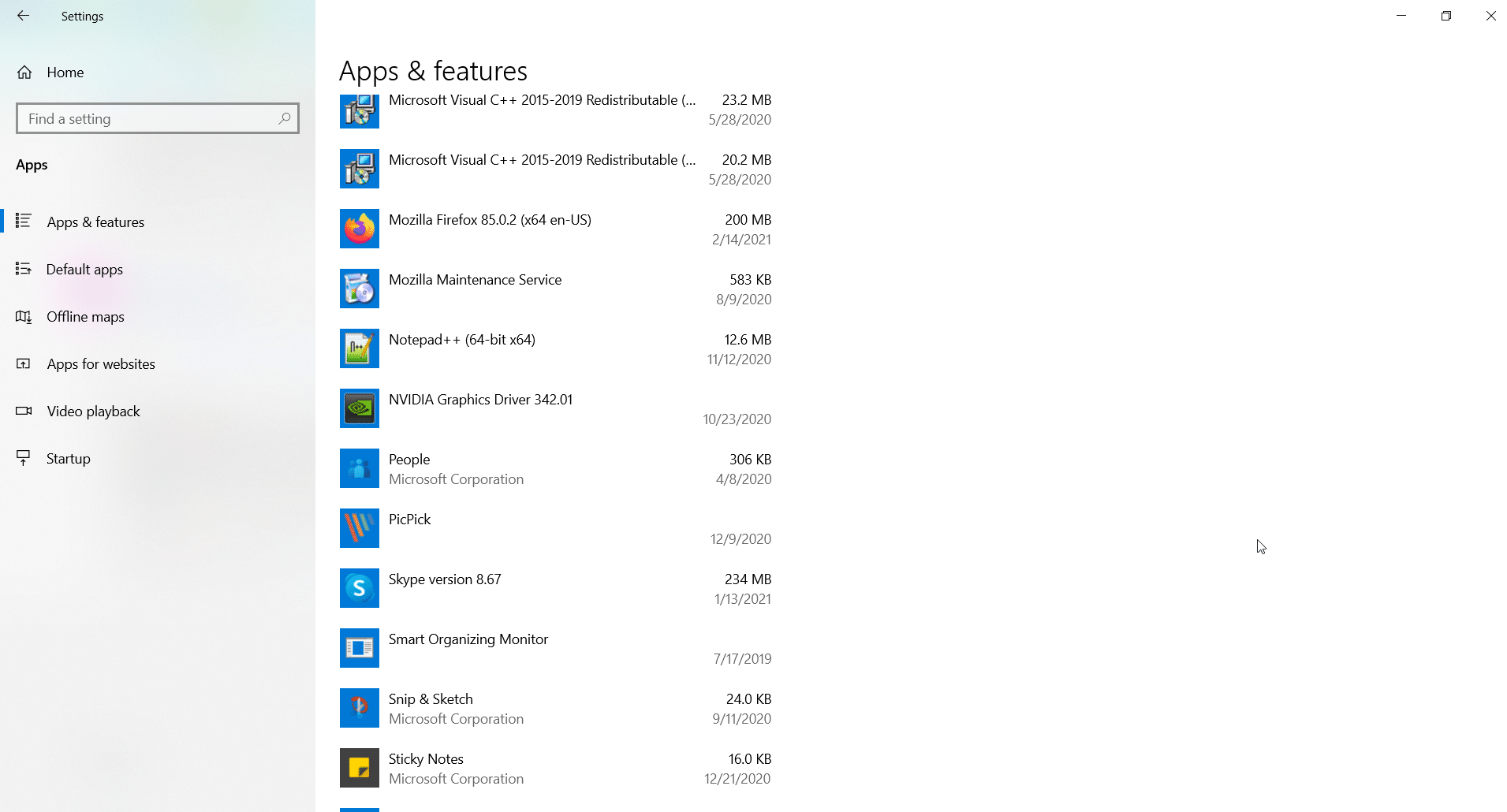Click the search magnifier icon

tap(285, 118)
